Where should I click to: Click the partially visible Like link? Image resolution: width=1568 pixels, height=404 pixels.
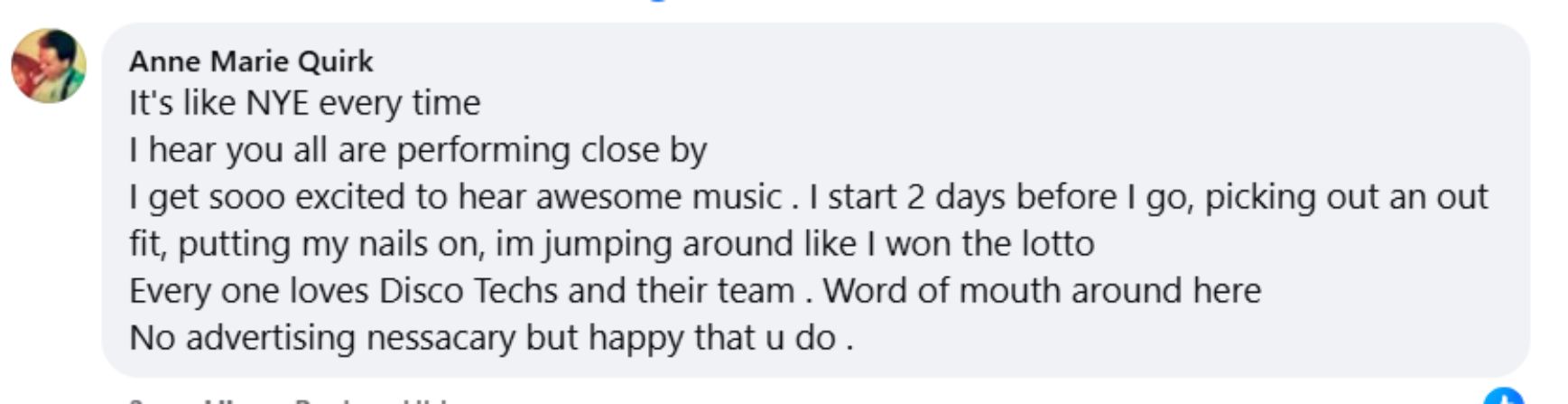coord(226,400)
